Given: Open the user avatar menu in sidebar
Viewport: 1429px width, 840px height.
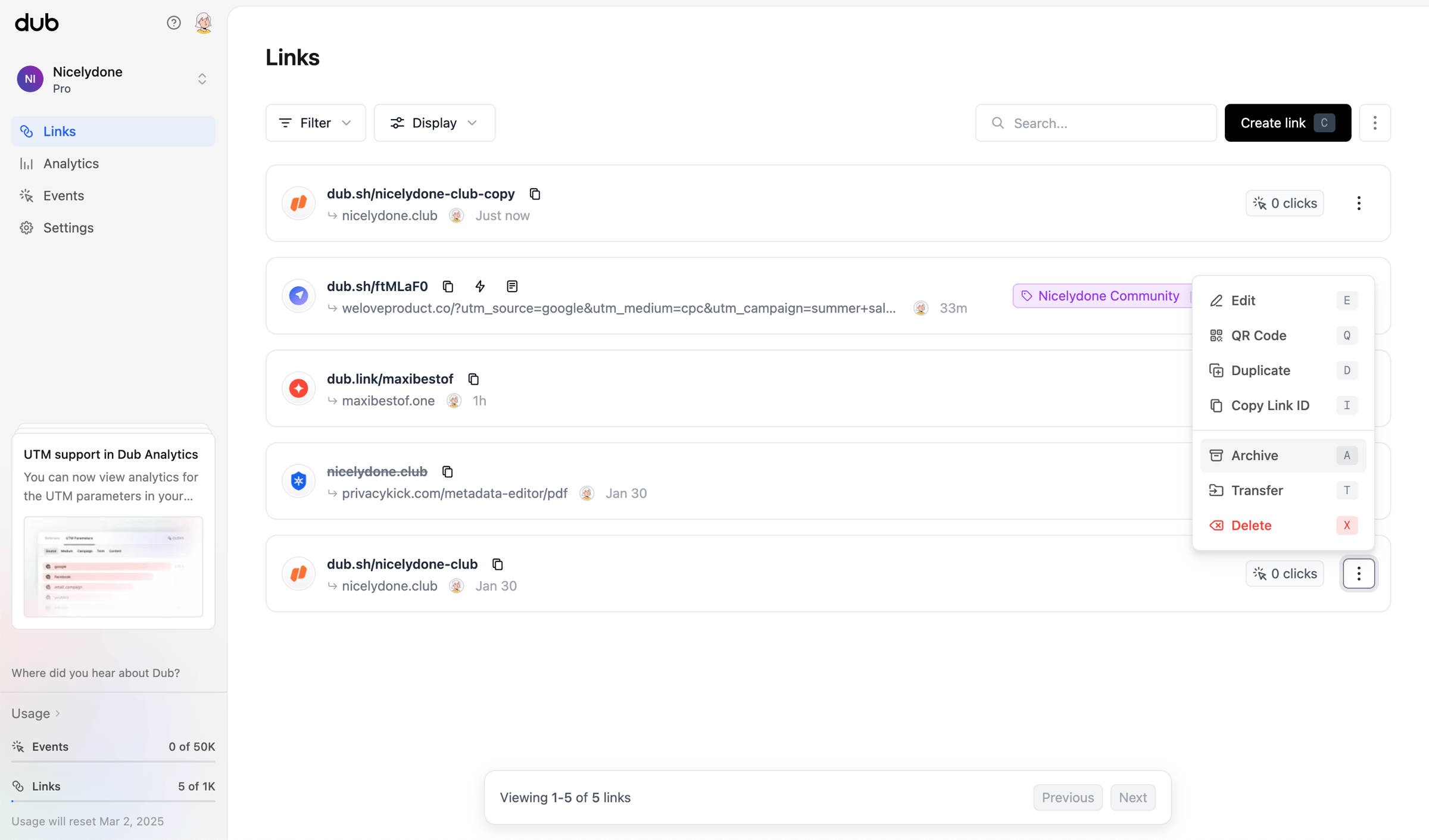Looking at the screenshot, I should coord(204,23).
